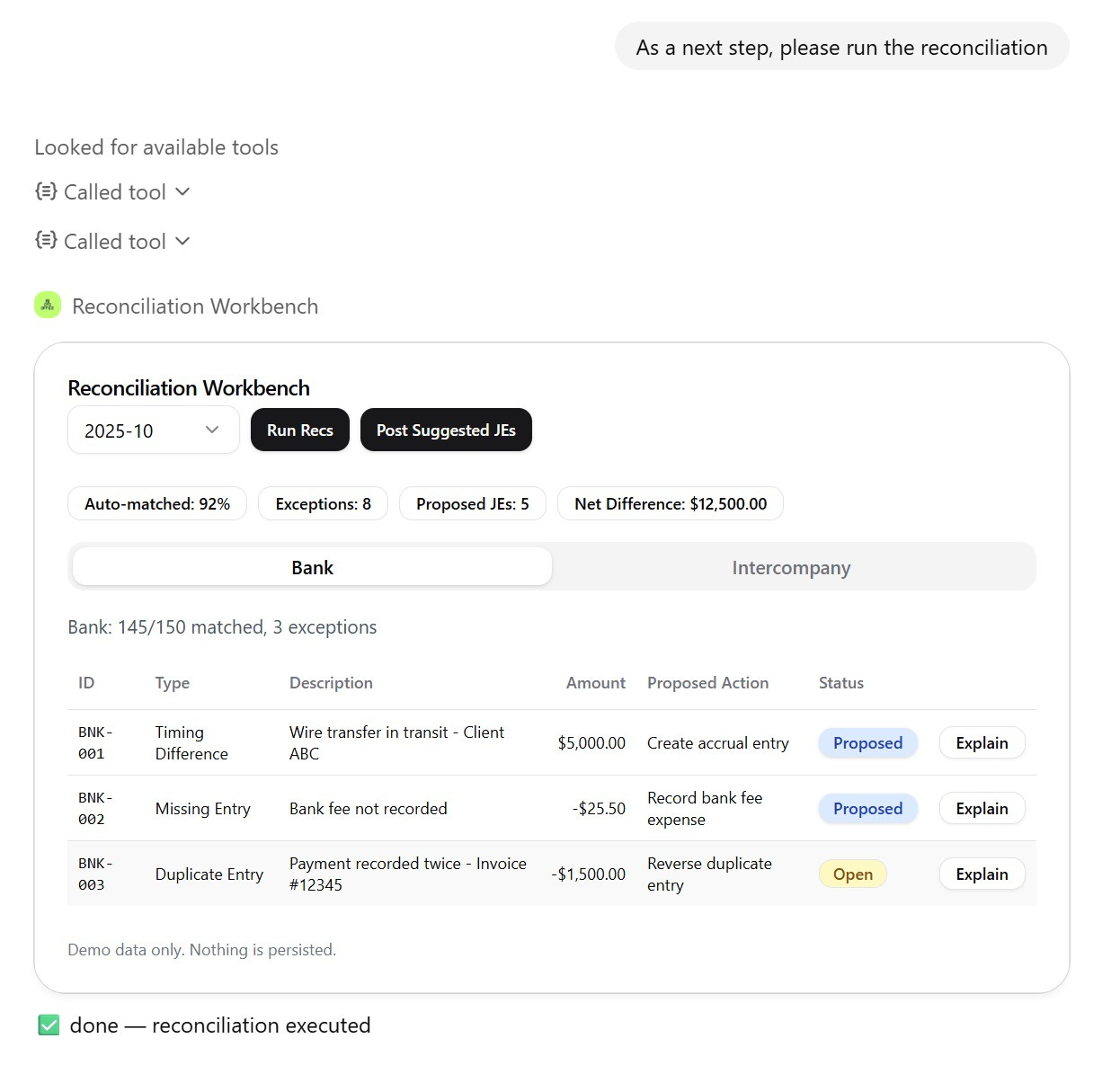Click the Auto-matched: 92% chip
1120x1065 pixels.
[x=157, y=504]
